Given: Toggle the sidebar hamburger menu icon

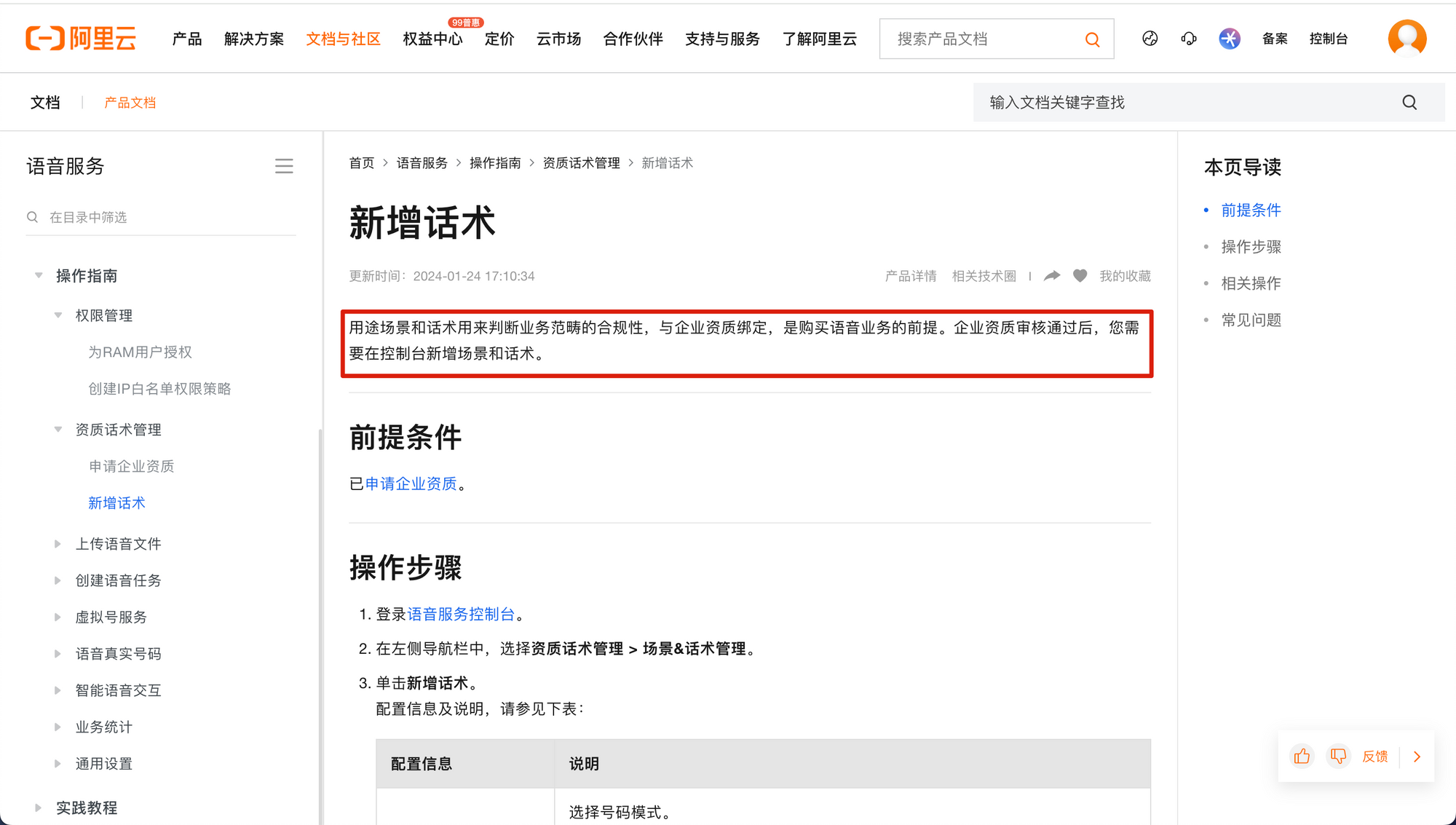Looking at the screenshot, I should pos(284,167).
